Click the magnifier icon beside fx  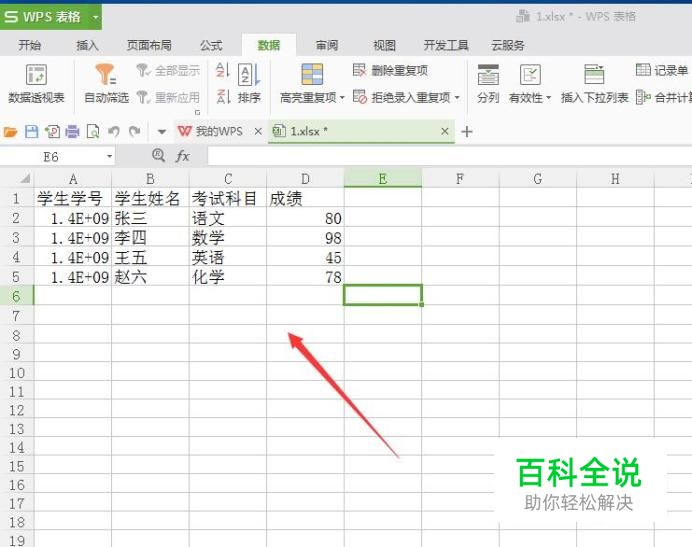(x=158, y=155)
